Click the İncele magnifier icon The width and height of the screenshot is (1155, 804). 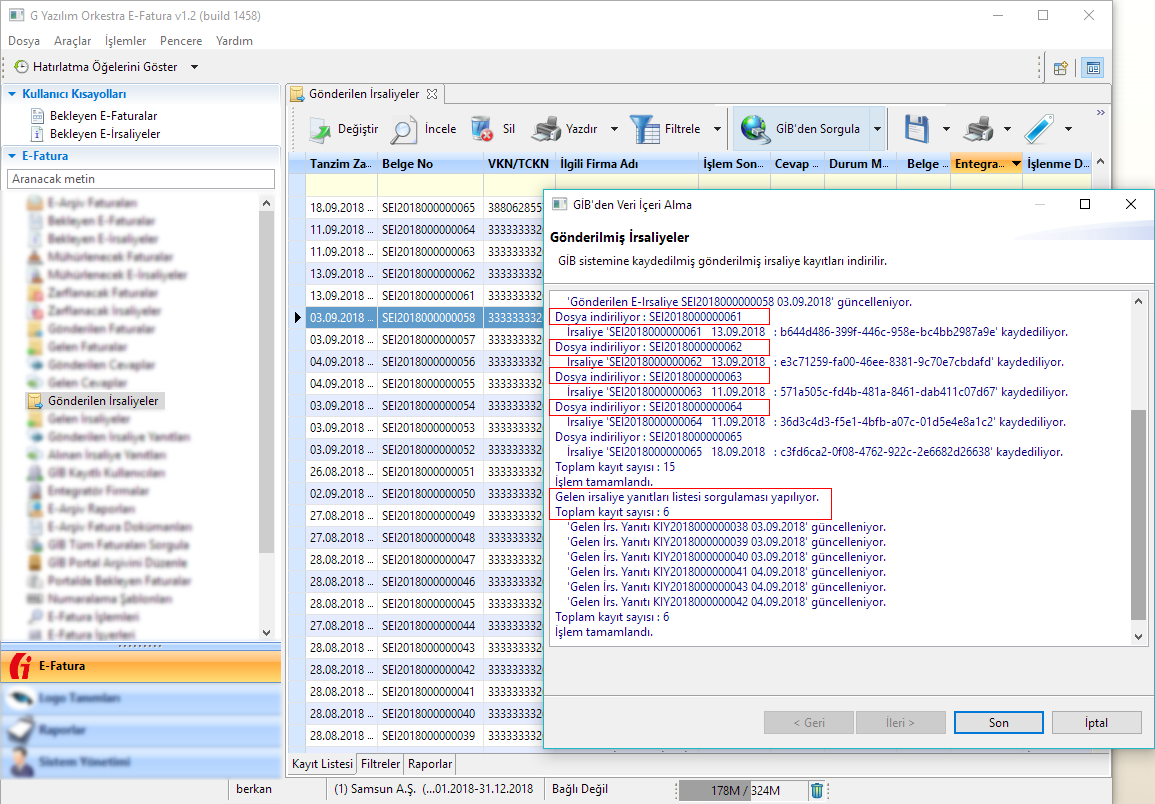404,129
